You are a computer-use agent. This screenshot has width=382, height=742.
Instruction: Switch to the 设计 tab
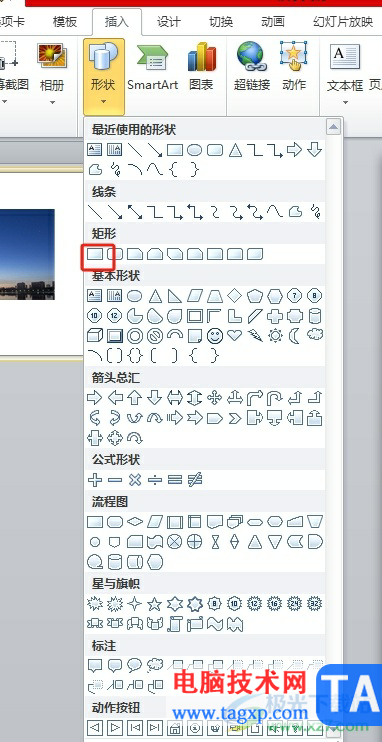pyautogui.click(x=169, y=22)
